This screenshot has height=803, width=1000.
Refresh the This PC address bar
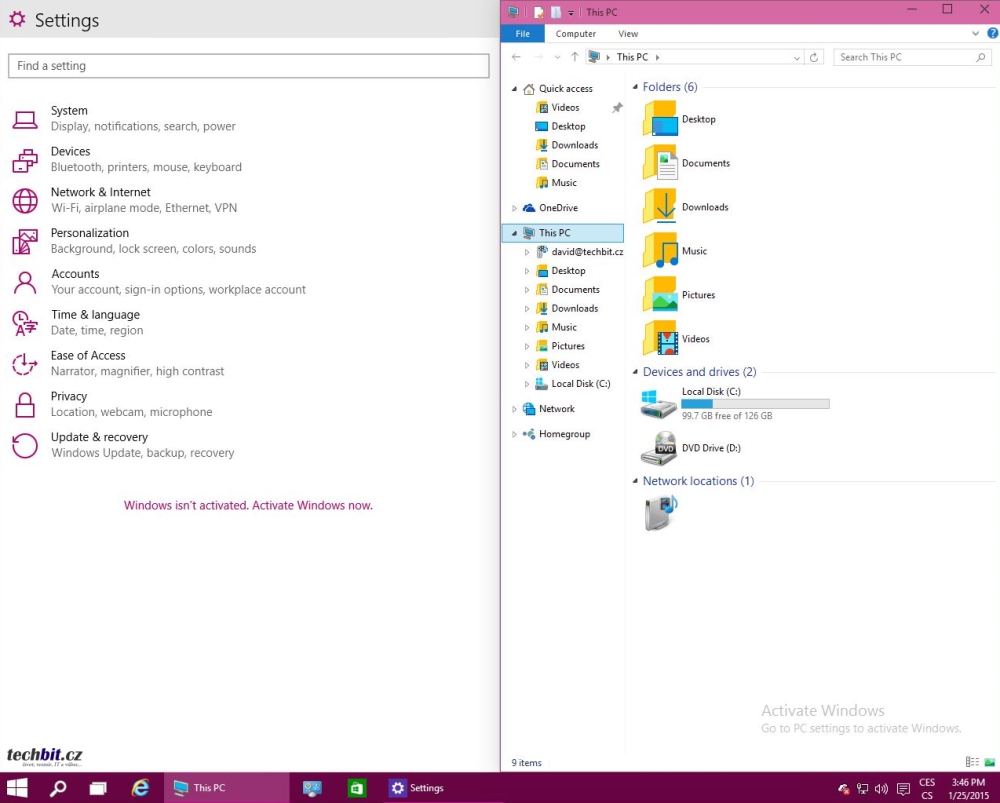pyautogui.click(x=814, y=57)
